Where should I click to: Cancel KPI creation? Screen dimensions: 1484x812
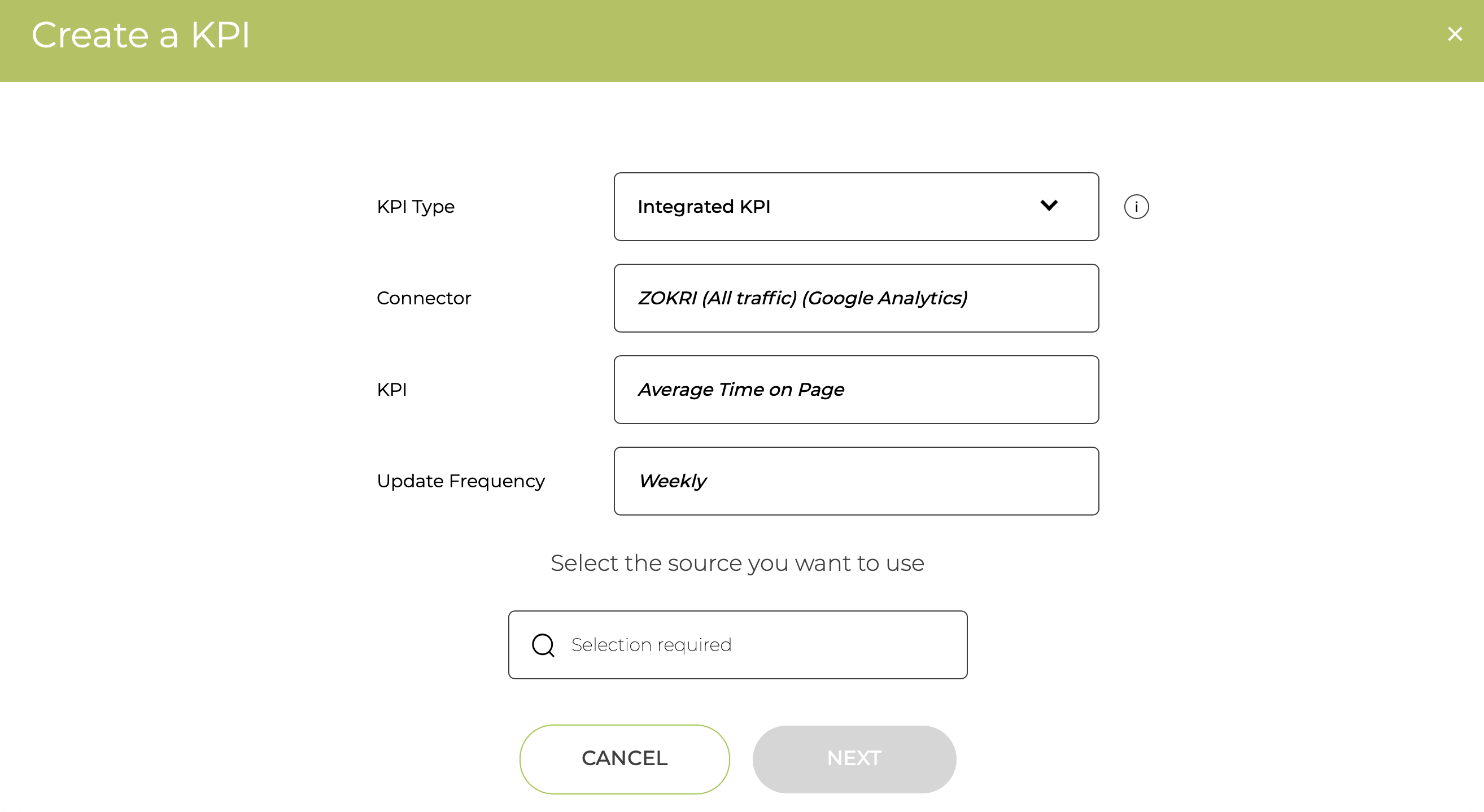click(625, 759)
